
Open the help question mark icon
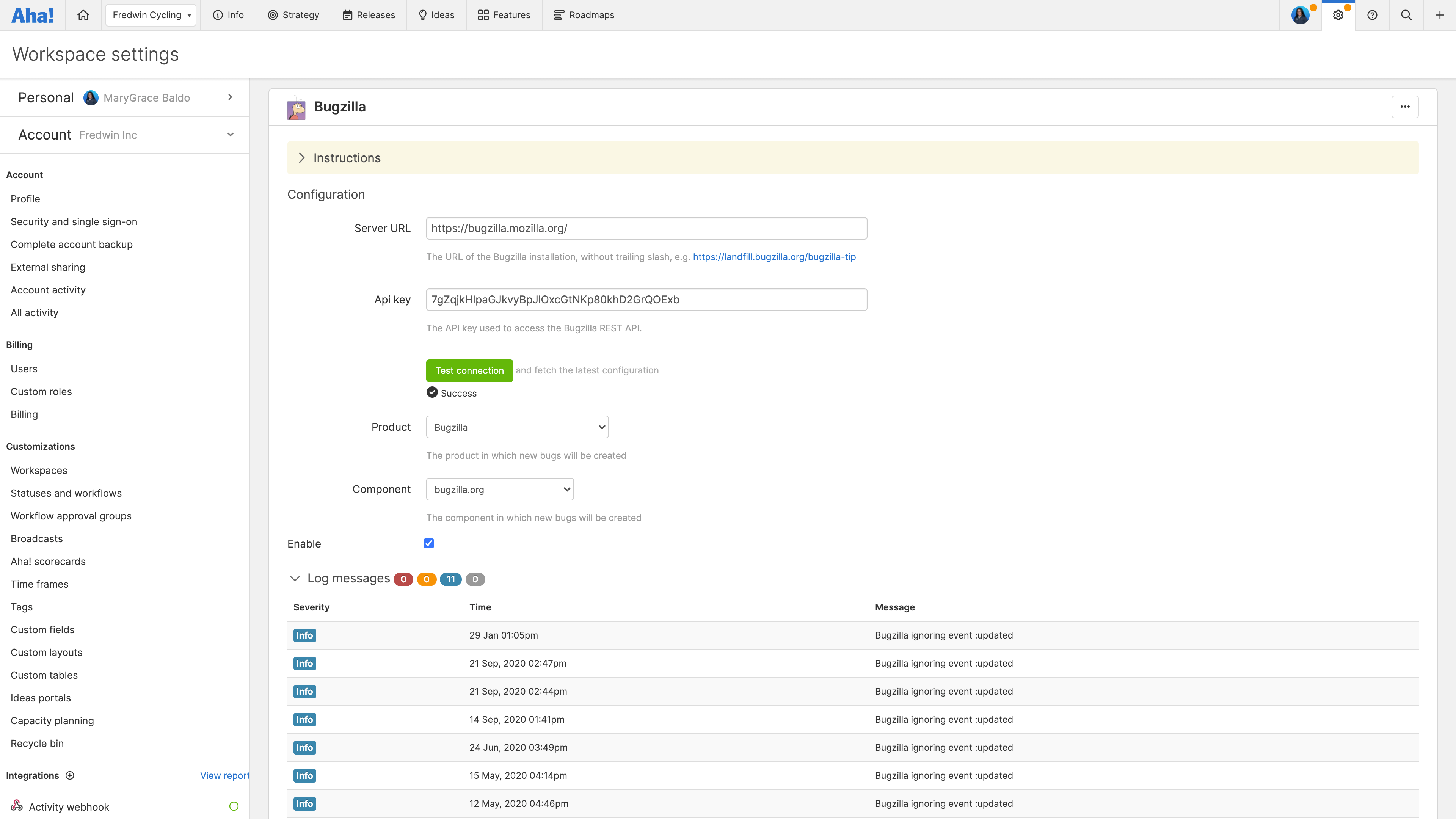[x=1372, y=15]
